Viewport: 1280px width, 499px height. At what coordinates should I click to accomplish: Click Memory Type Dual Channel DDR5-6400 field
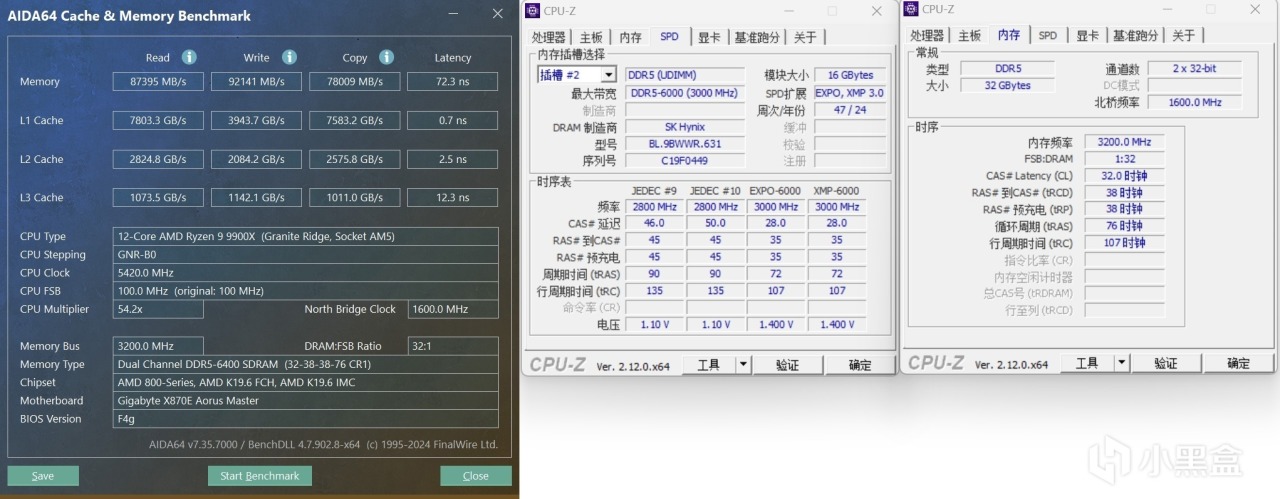[x=305, y=365]
